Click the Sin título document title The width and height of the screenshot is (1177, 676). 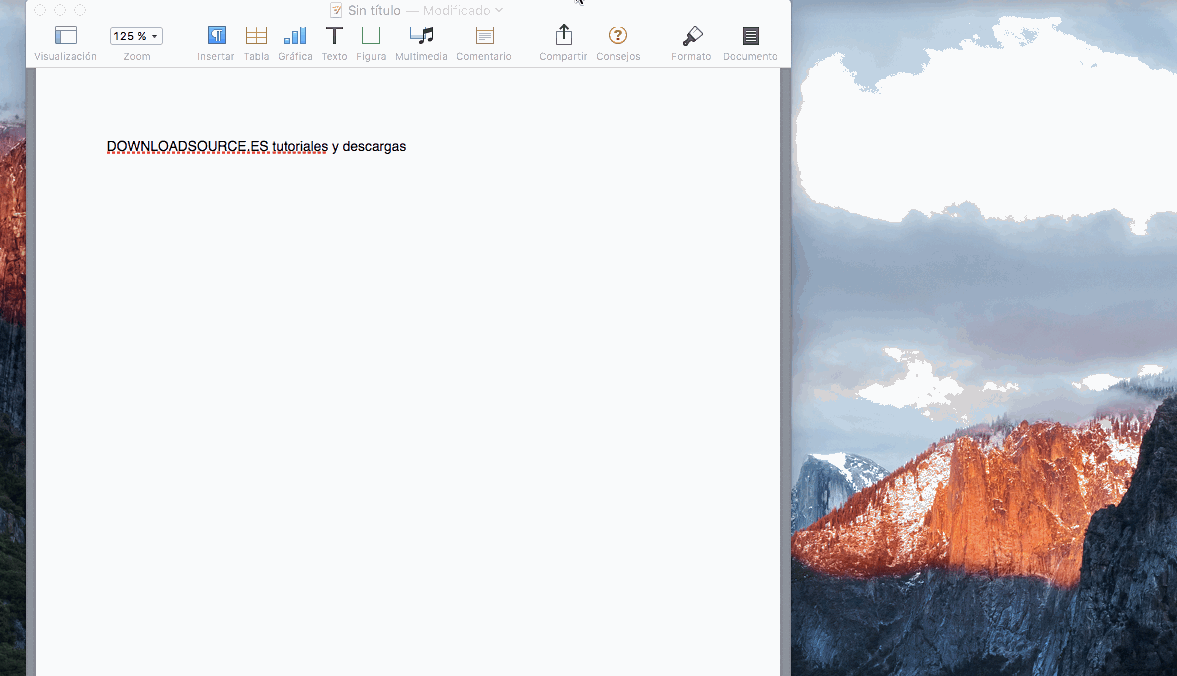(374, 11)
